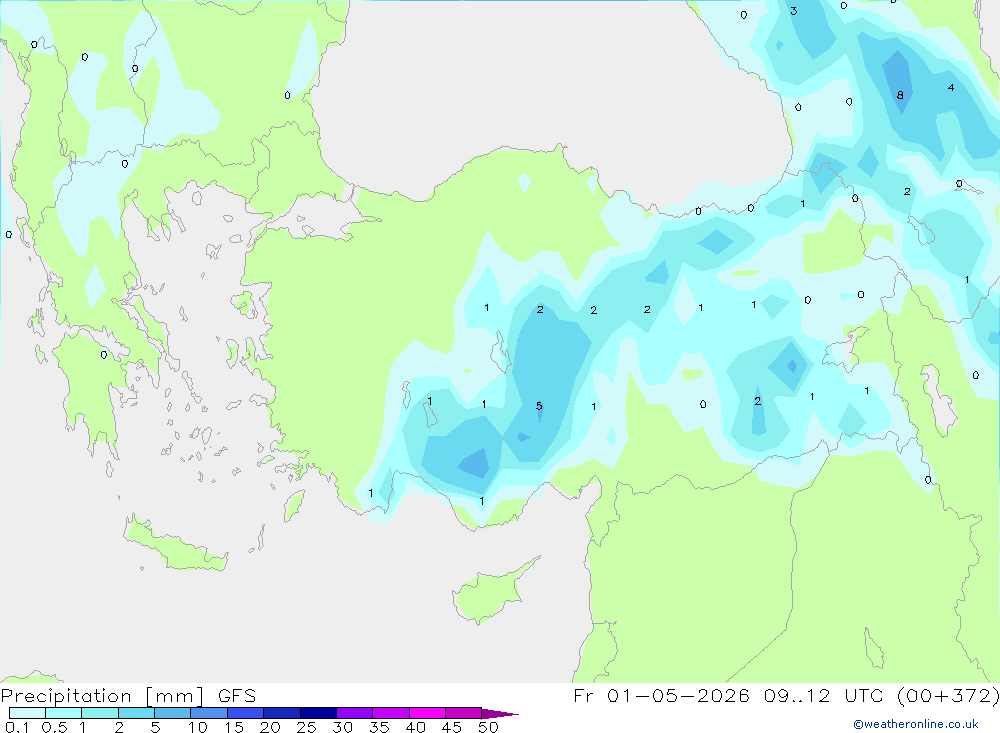Viewport: 1000px width, 733px height.
Task: Click the legend label "0.1"
Action: coord(17,727)
